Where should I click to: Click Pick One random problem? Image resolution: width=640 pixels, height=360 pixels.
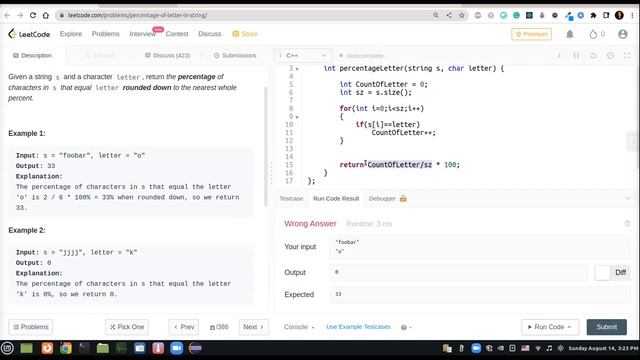127,327
